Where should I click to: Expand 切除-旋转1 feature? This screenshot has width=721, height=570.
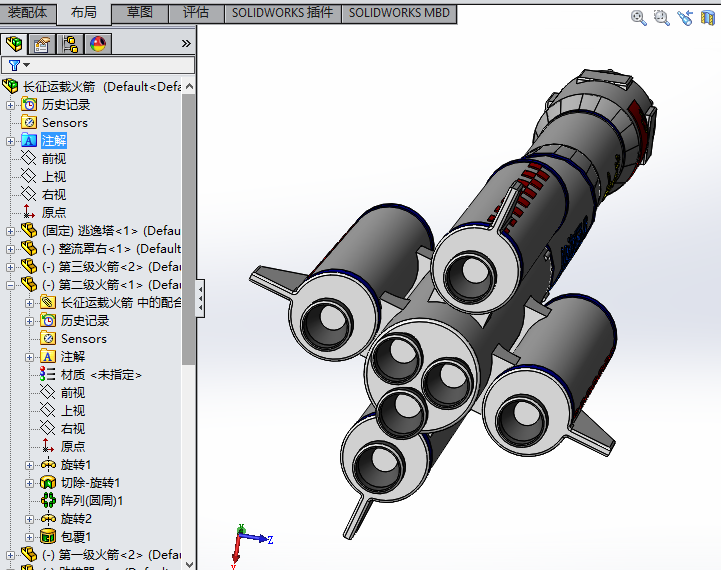(x=29, y=483)
